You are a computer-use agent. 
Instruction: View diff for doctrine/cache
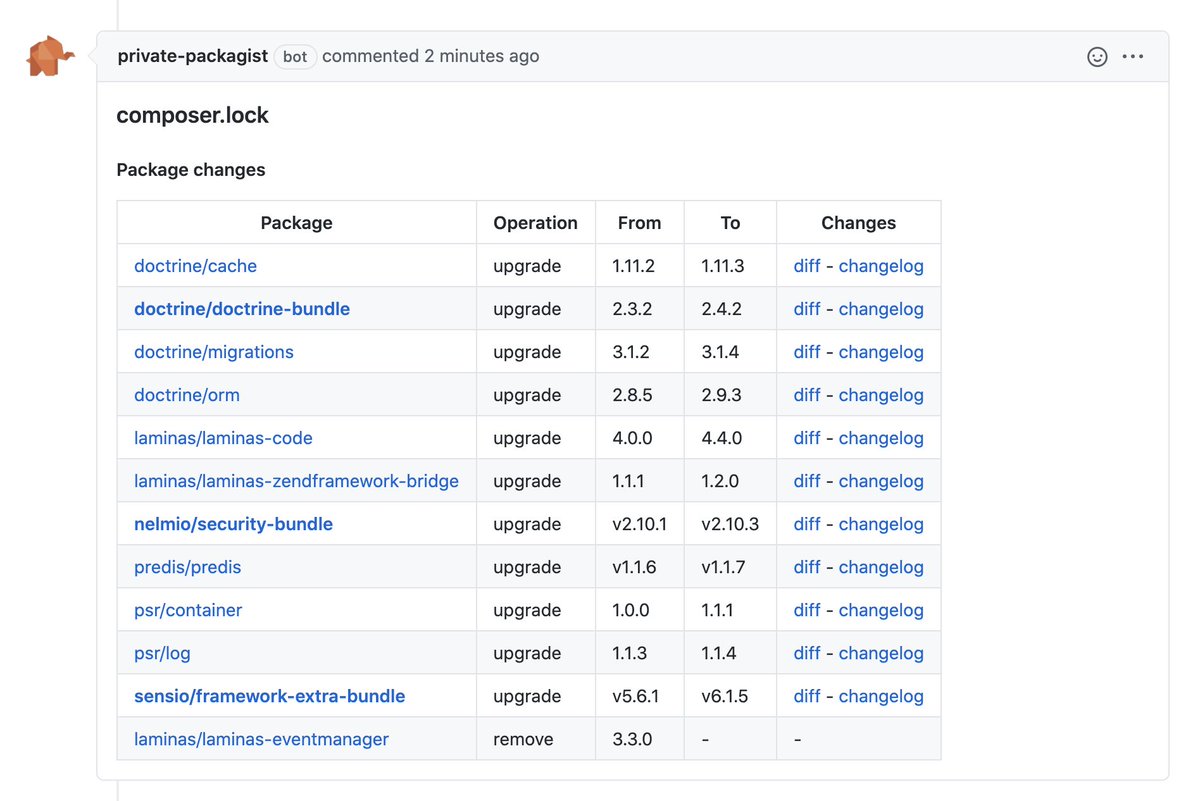click(807, 266)
